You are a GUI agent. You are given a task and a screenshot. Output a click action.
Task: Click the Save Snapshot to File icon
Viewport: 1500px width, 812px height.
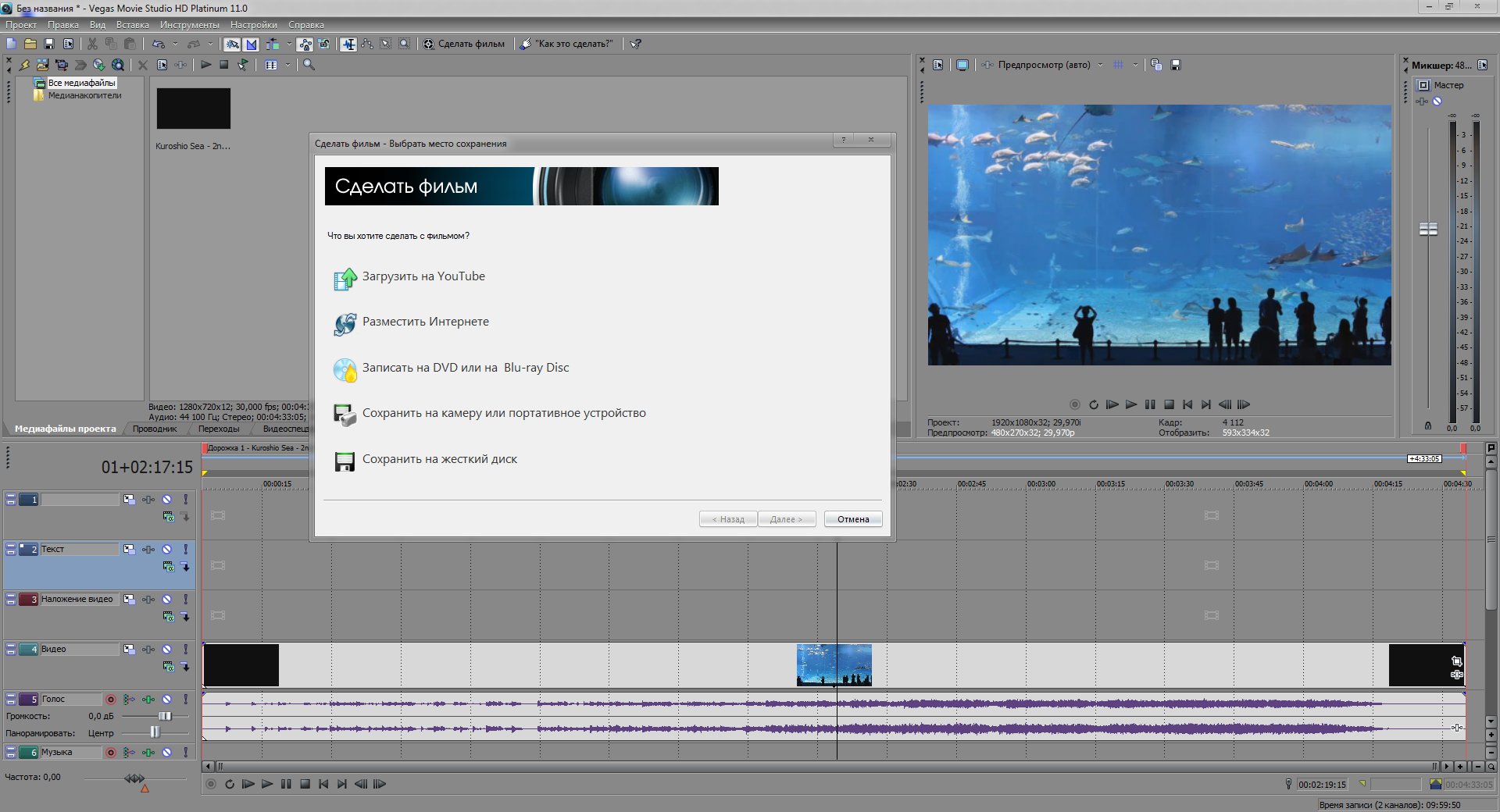tap(1176, 65)
